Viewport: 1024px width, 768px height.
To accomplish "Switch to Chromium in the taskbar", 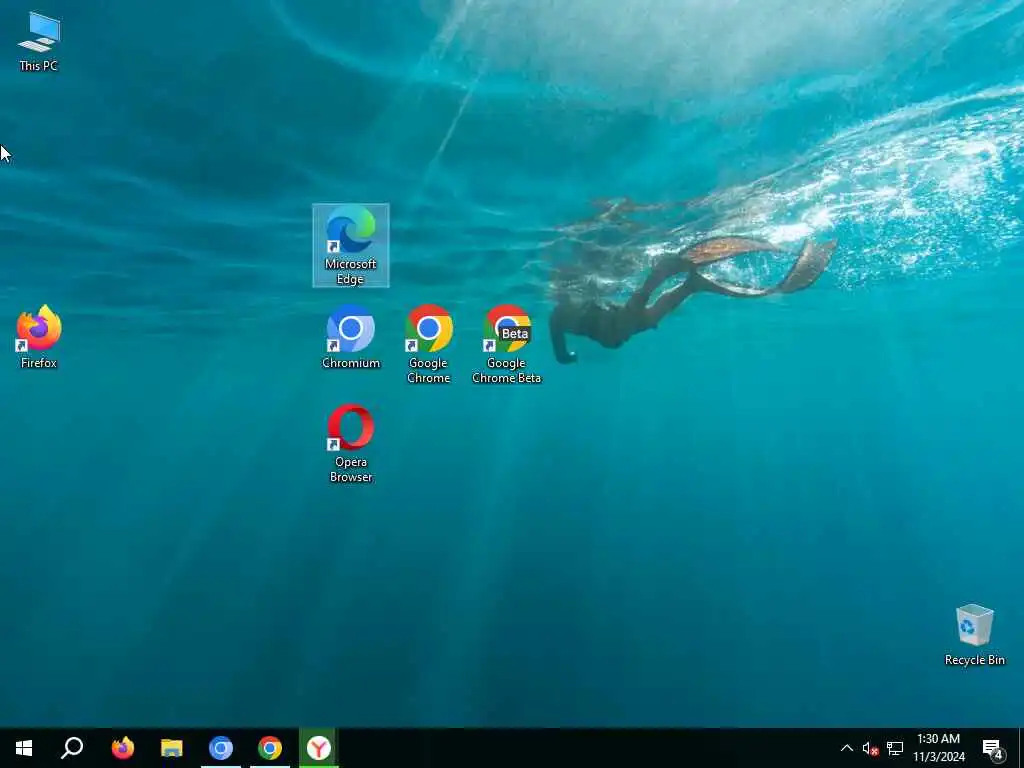I will click(221, 748).
